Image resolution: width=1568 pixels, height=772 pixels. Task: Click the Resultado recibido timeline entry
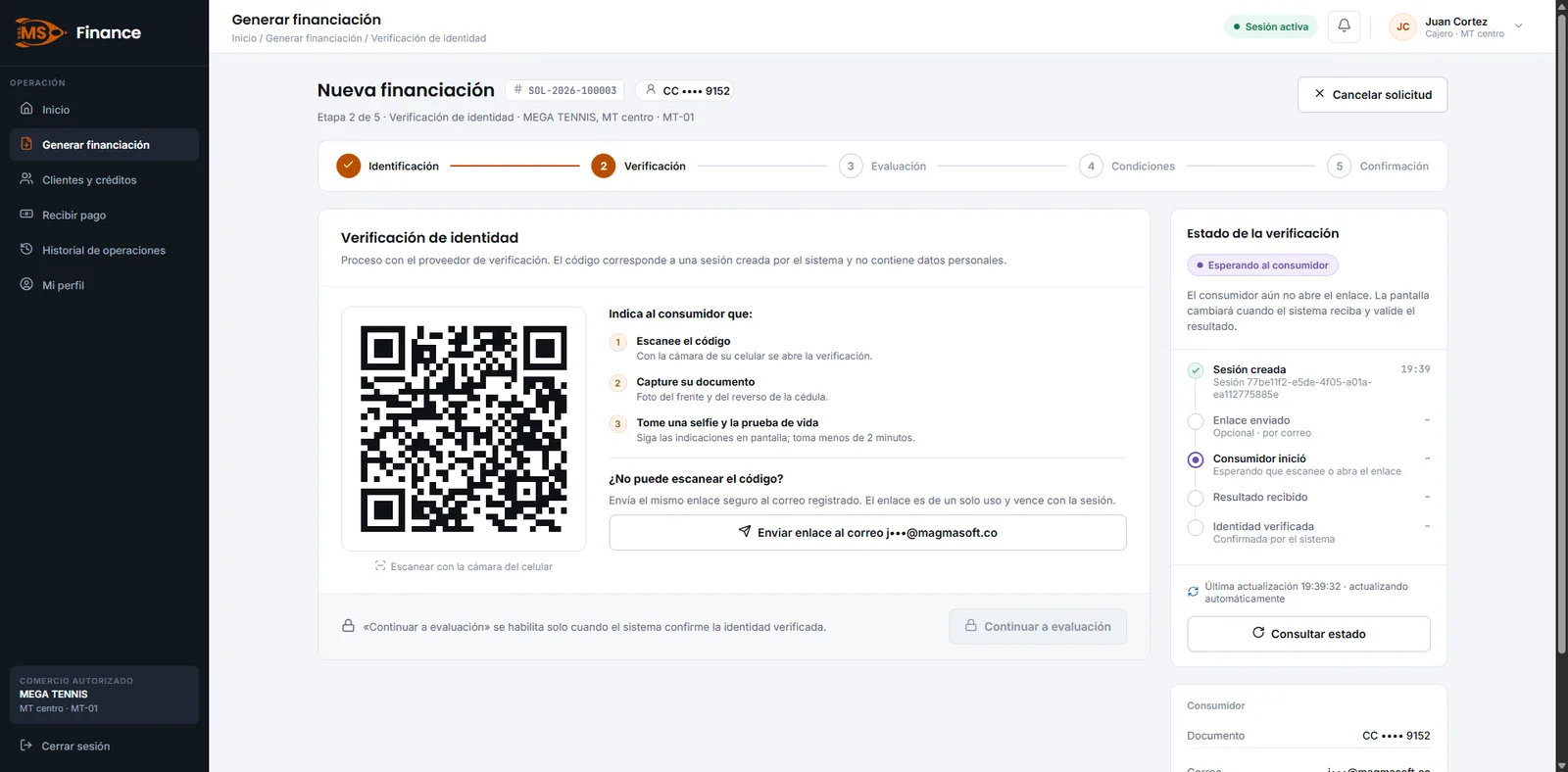(1308, 498)
